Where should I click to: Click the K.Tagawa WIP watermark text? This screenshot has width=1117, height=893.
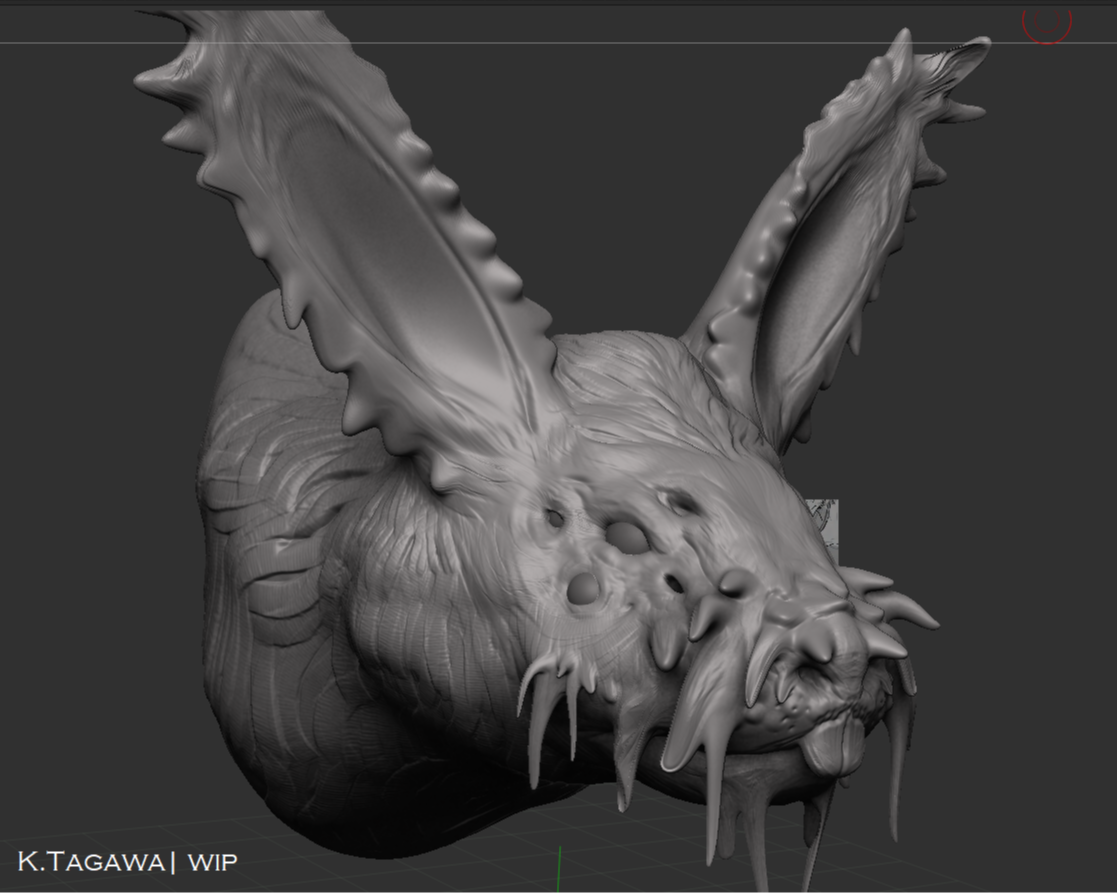coord(127,860)
